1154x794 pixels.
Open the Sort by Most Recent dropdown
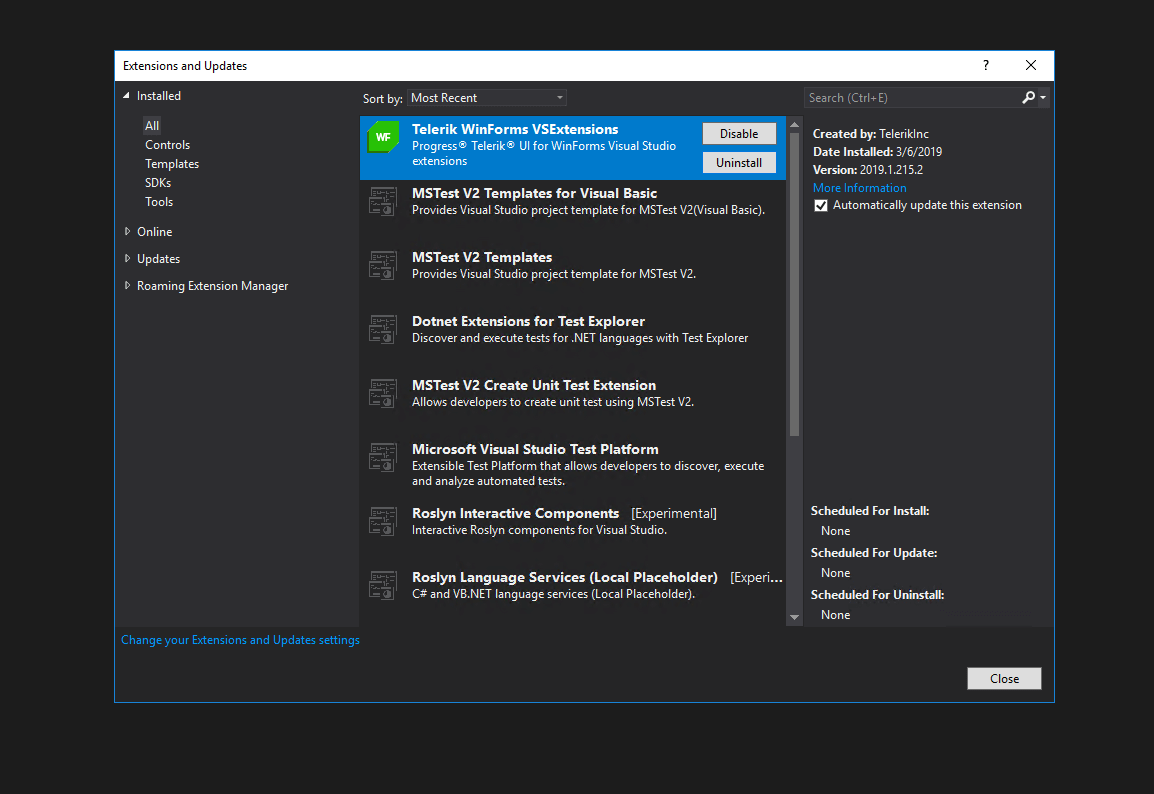(486, 98)
